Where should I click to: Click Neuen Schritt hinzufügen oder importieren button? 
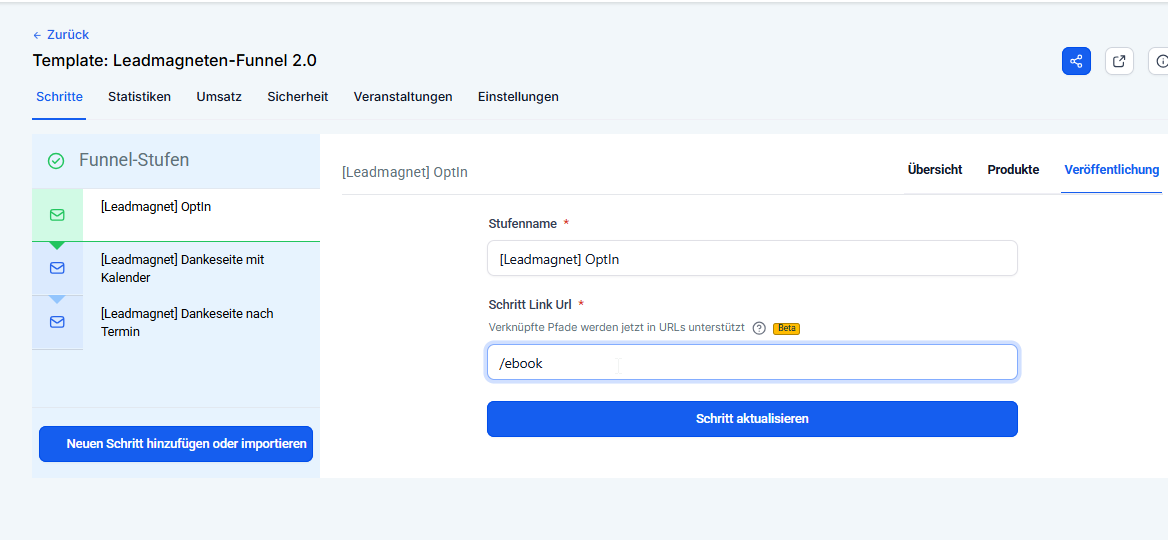click(x=176, y=444)
